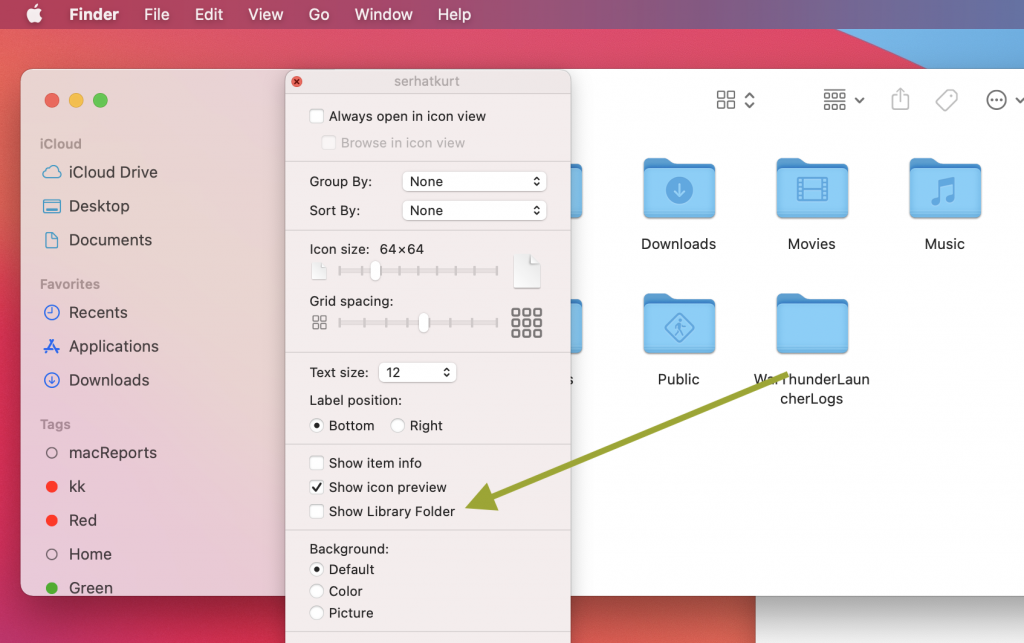The width and height of the screenshot is (1024, 643).
Task: Click the large icon size page icon
Action: 527,272
